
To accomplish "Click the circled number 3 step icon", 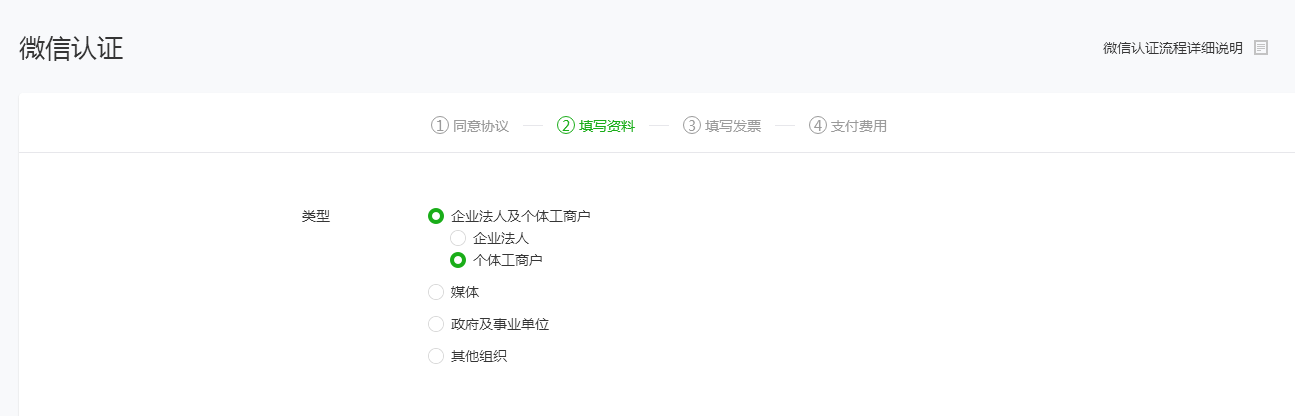I will (x=691, y=126).
